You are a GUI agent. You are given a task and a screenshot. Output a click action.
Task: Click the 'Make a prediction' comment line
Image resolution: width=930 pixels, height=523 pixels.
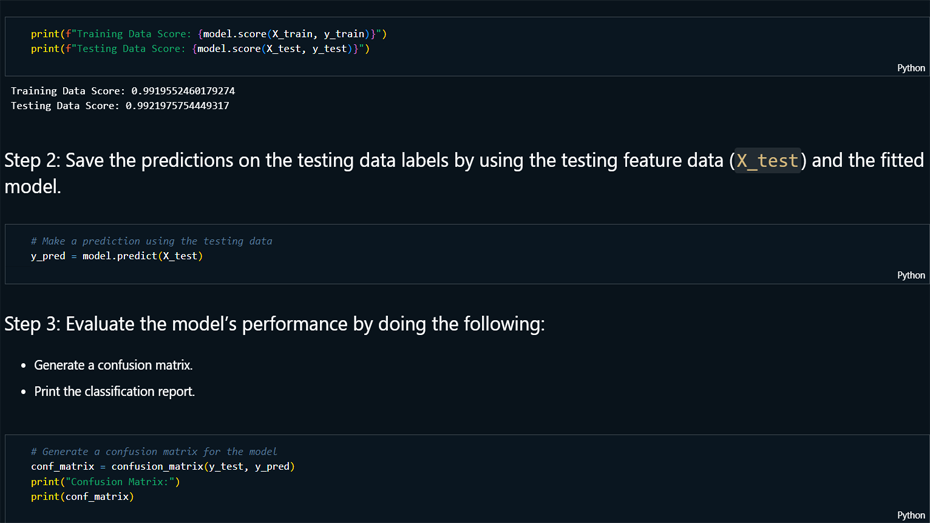[151, 241]
